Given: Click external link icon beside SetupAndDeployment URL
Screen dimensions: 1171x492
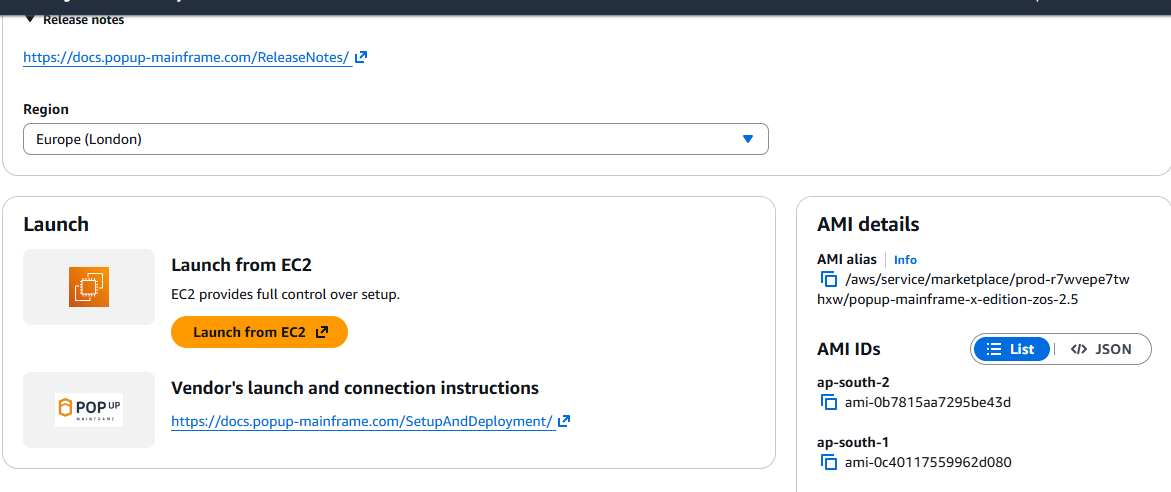Looking at the screenshot, I should [565, 420].
